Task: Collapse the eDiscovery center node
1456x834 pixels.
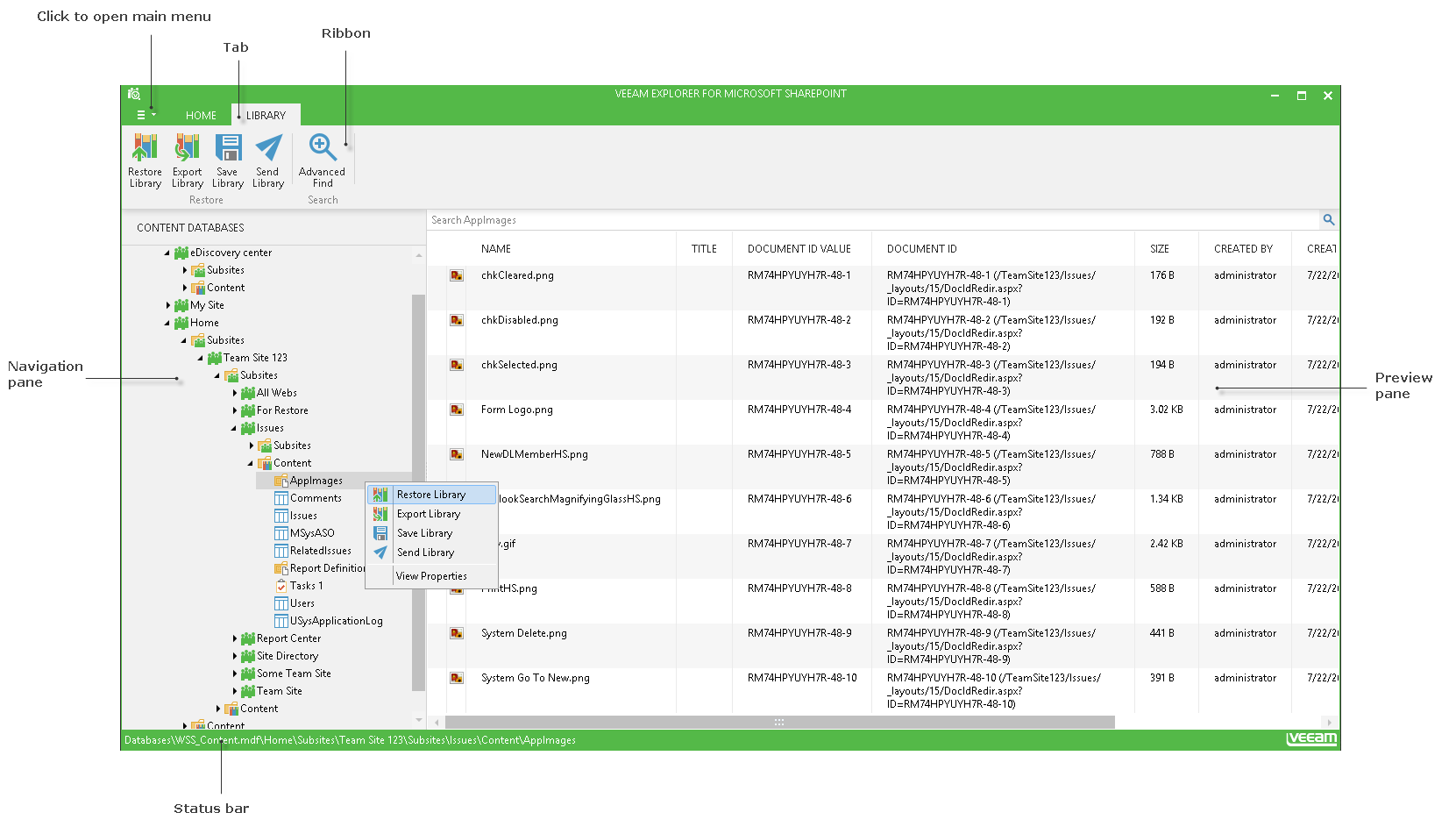Action: click(167, 253)
